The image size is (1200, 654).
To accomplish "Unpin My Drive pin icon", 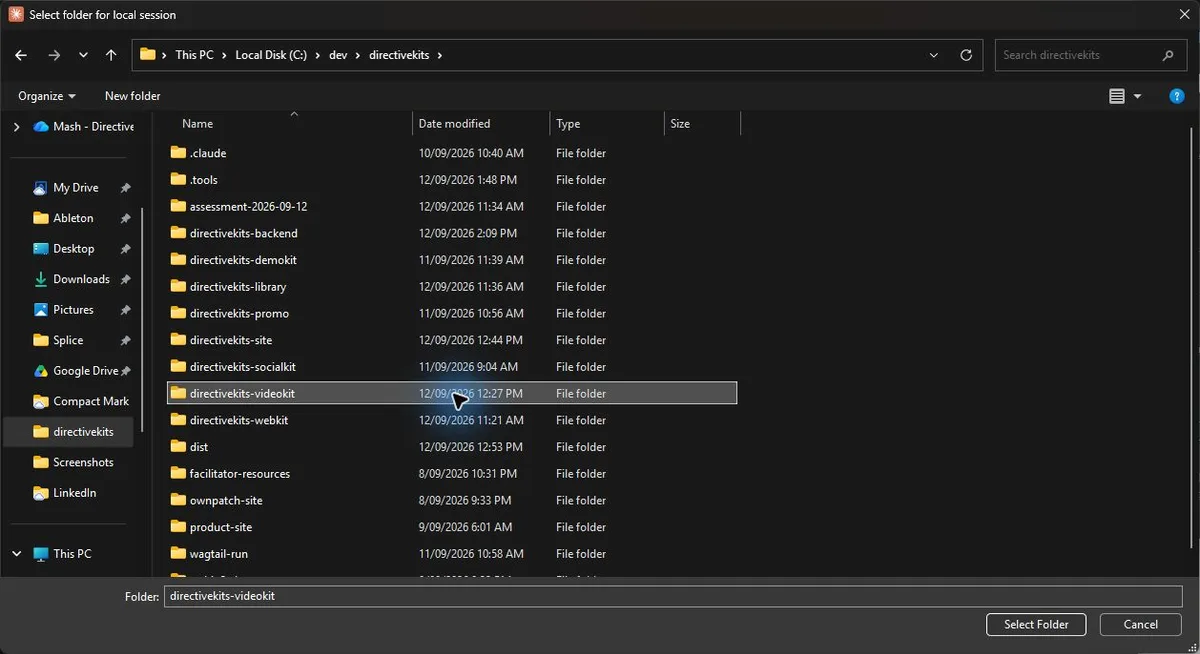I will [125, 188].
